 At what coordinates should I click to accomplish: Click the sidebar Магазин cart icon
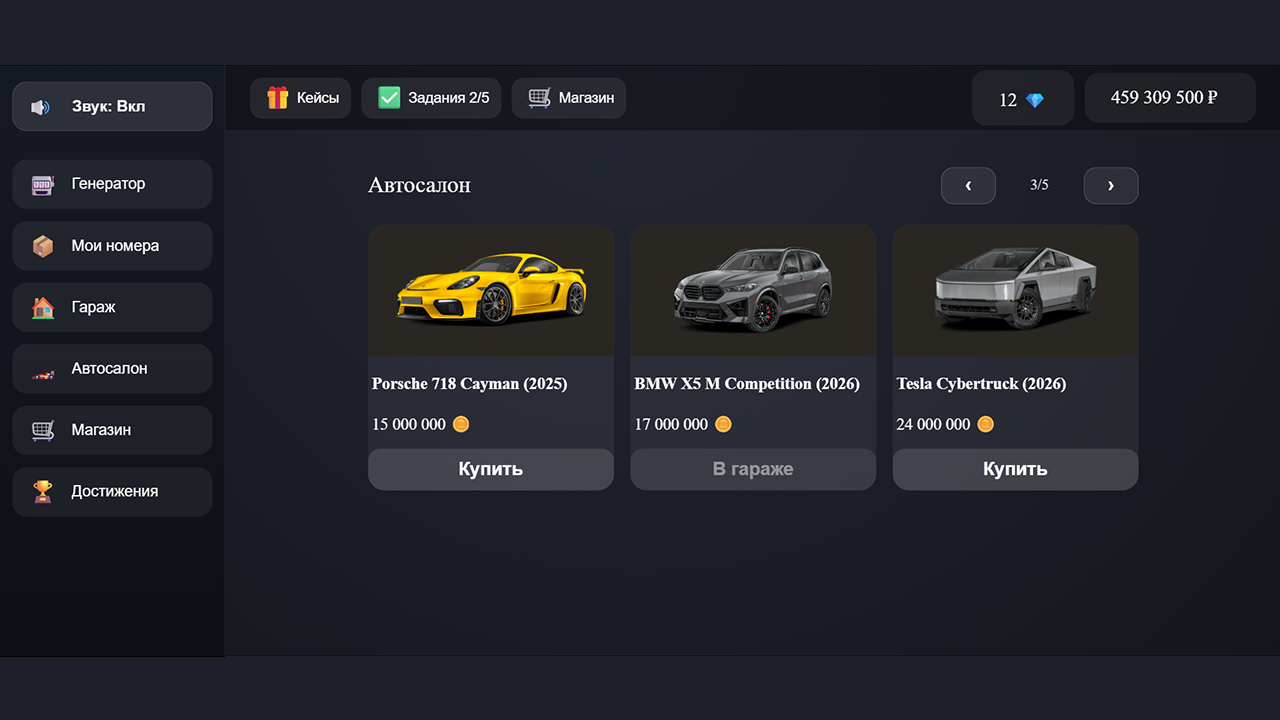[x=42, y=431]
